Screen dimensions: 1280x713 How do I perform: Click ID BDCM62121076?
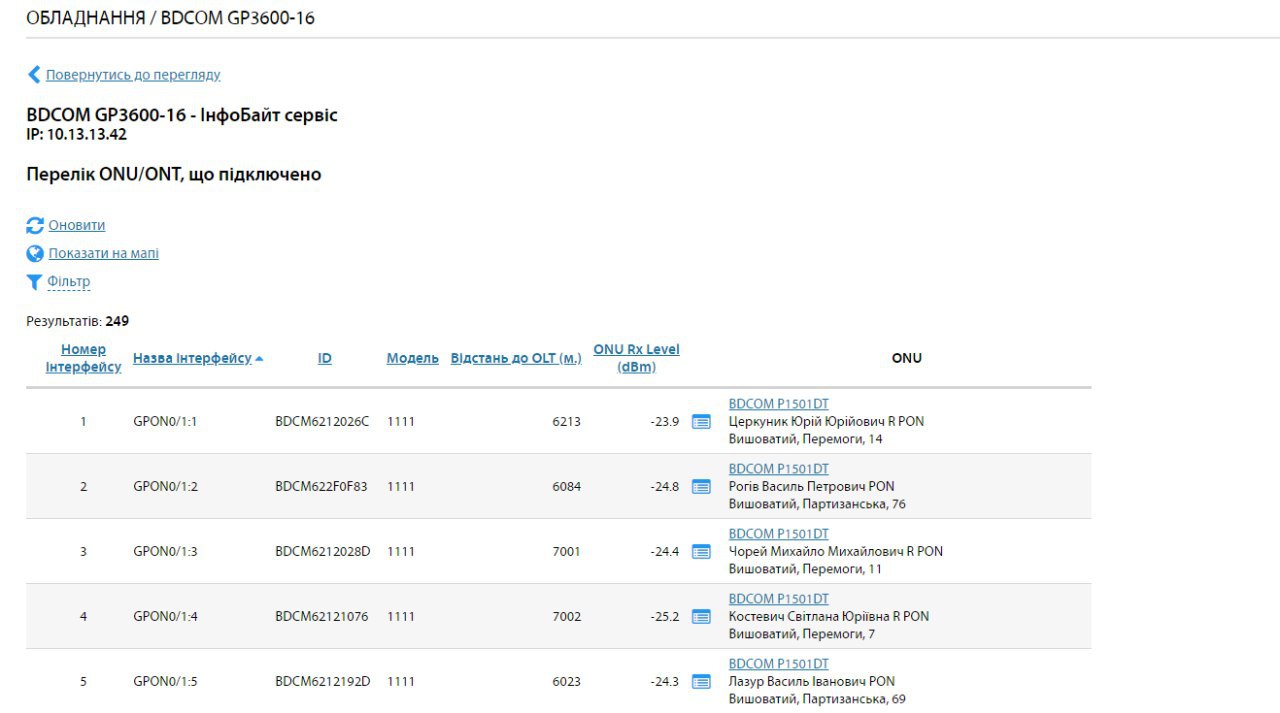(x=321, y=617)
